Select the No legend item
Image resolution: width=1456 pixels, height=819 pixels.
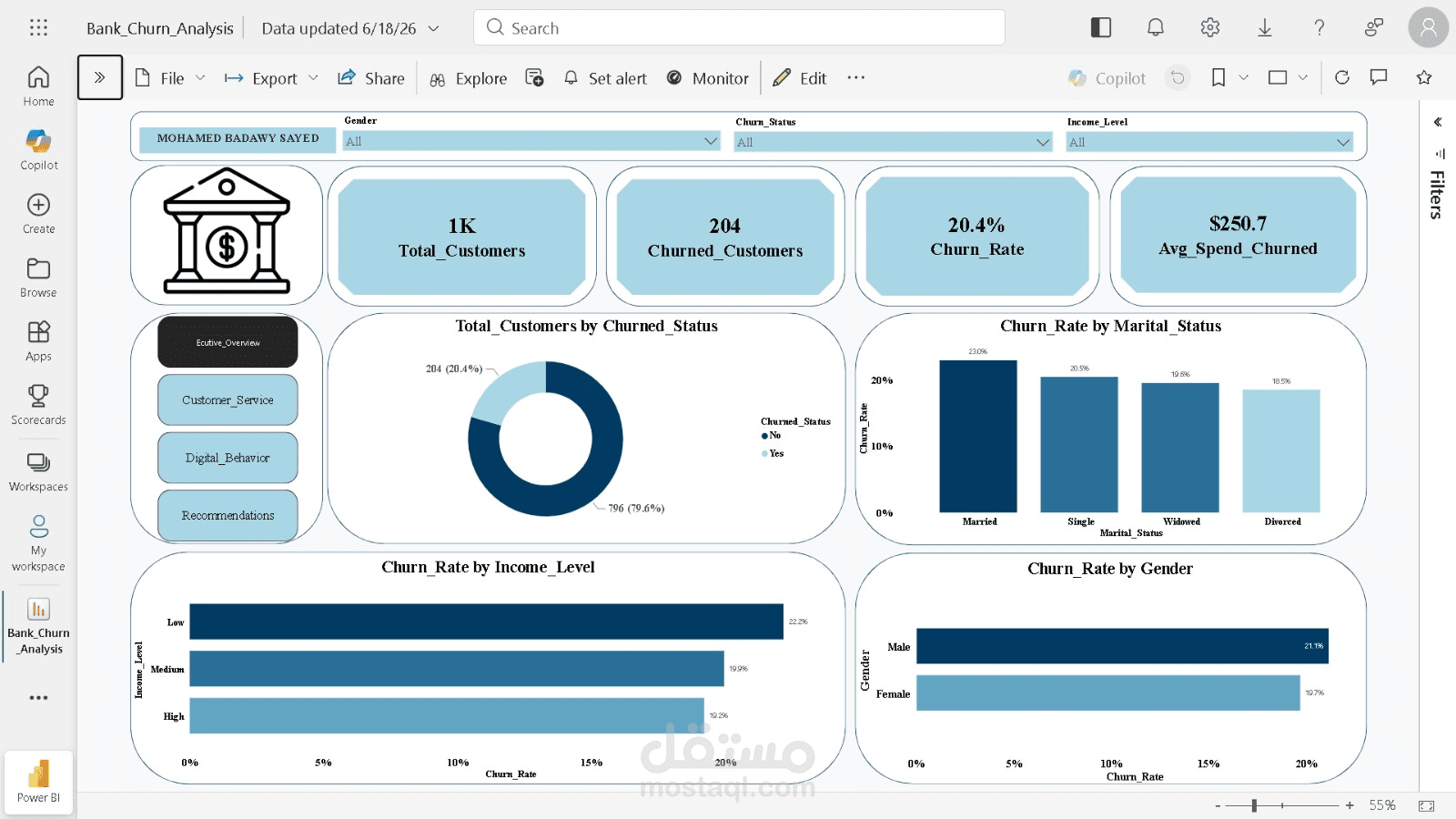point(771,435)
